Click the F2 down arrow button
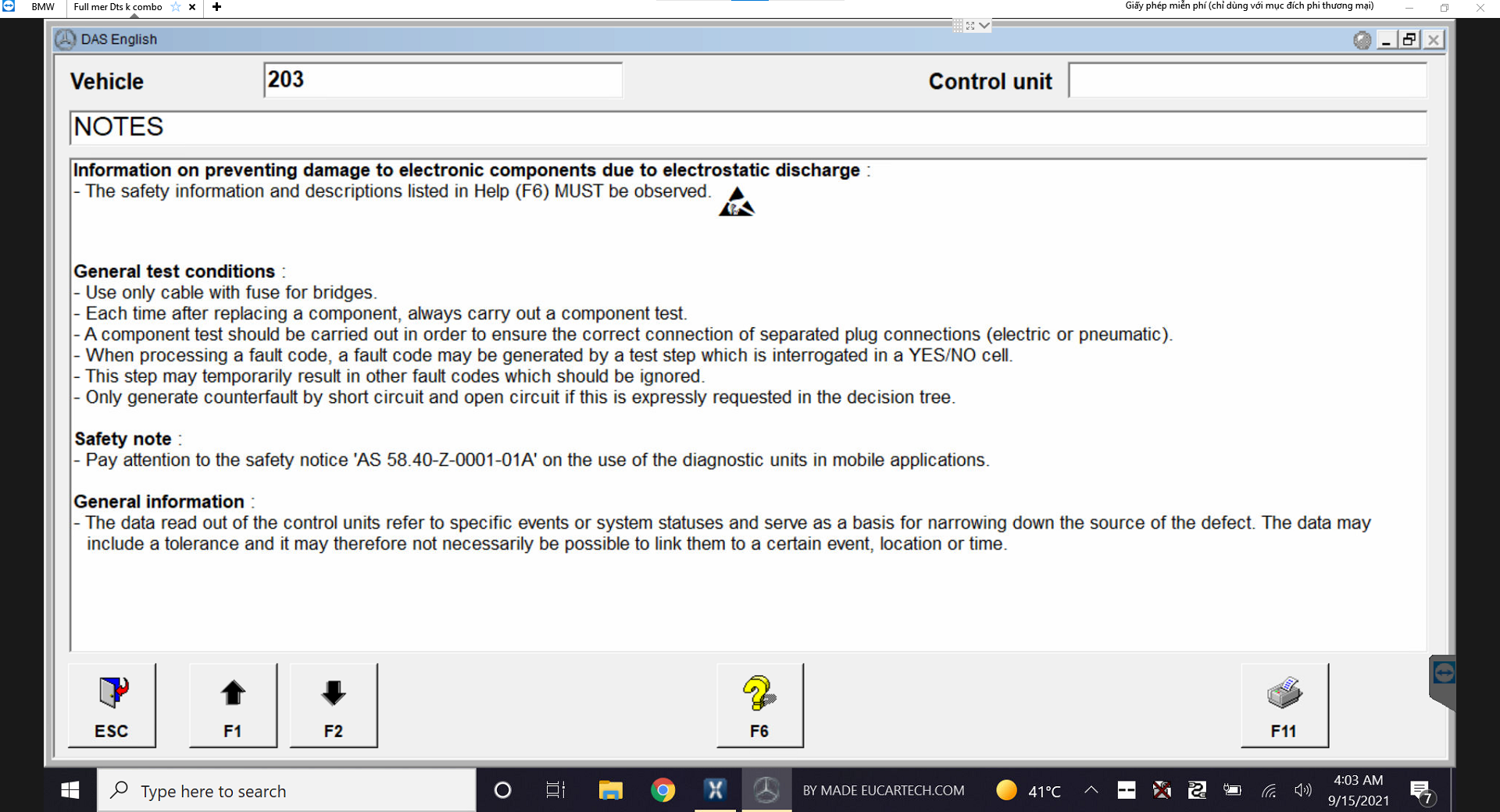1500x812 pixels. pos(334,706)
